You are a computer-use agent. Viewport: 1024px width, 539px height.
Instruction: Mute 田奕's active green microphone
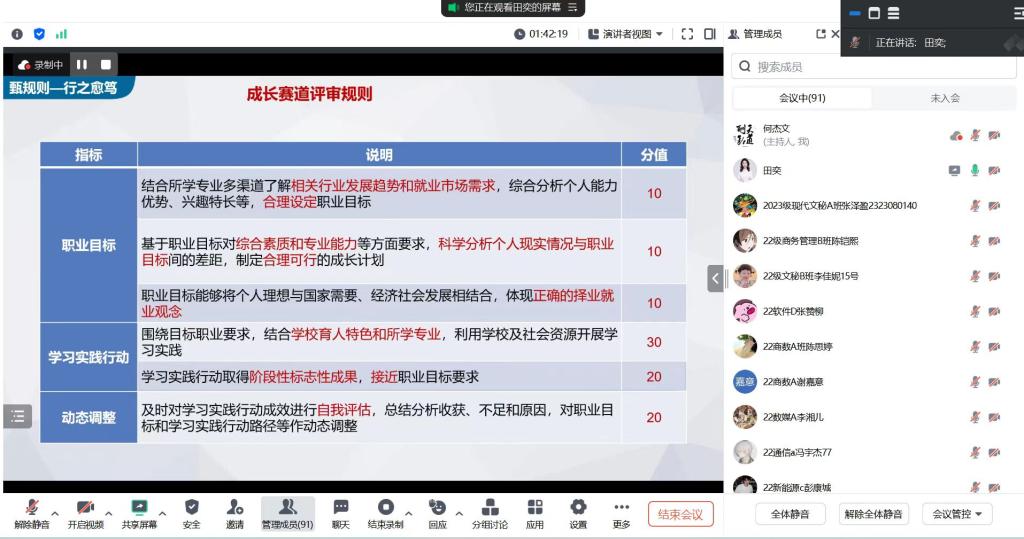click(x=975, y=170)
